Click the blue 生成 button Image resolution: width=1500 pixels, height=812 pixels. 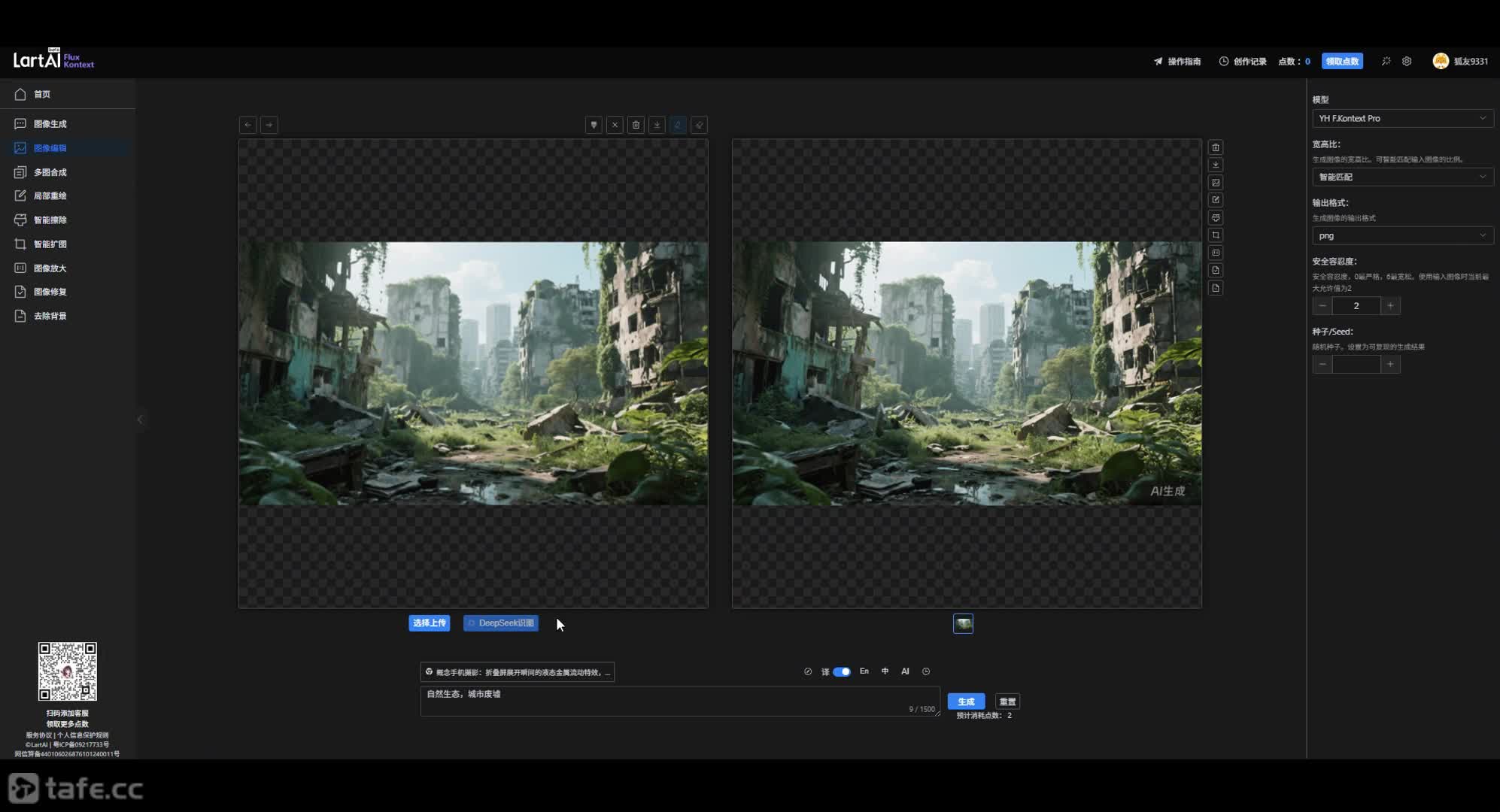[966, 701]
